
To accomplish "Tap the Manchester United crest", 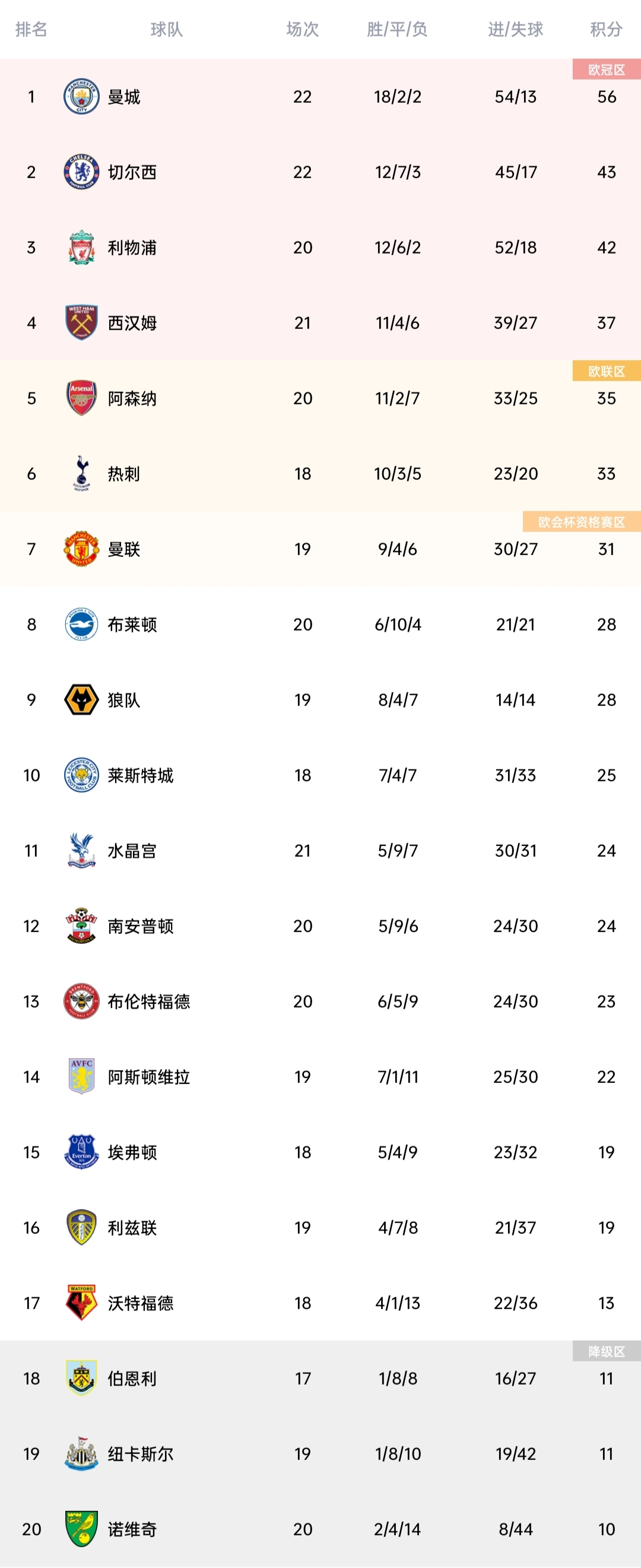I will click(81, 549).
